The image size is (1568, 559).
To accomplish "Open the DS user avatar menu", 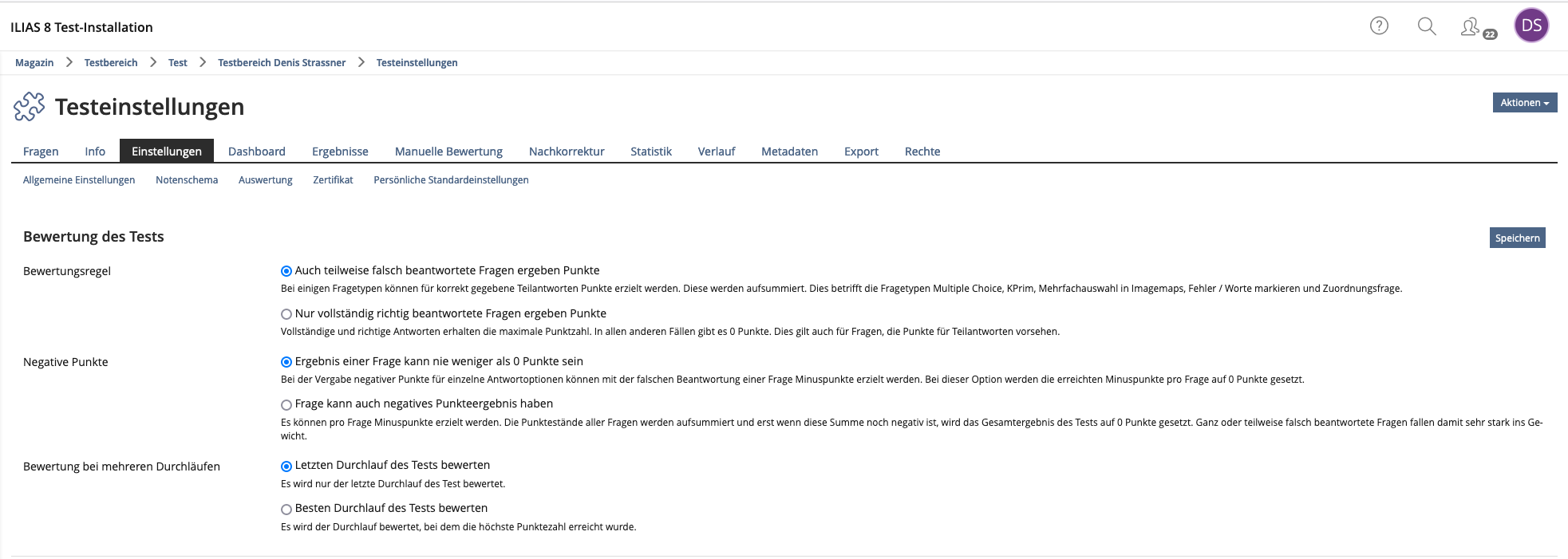I will 1531,26.
